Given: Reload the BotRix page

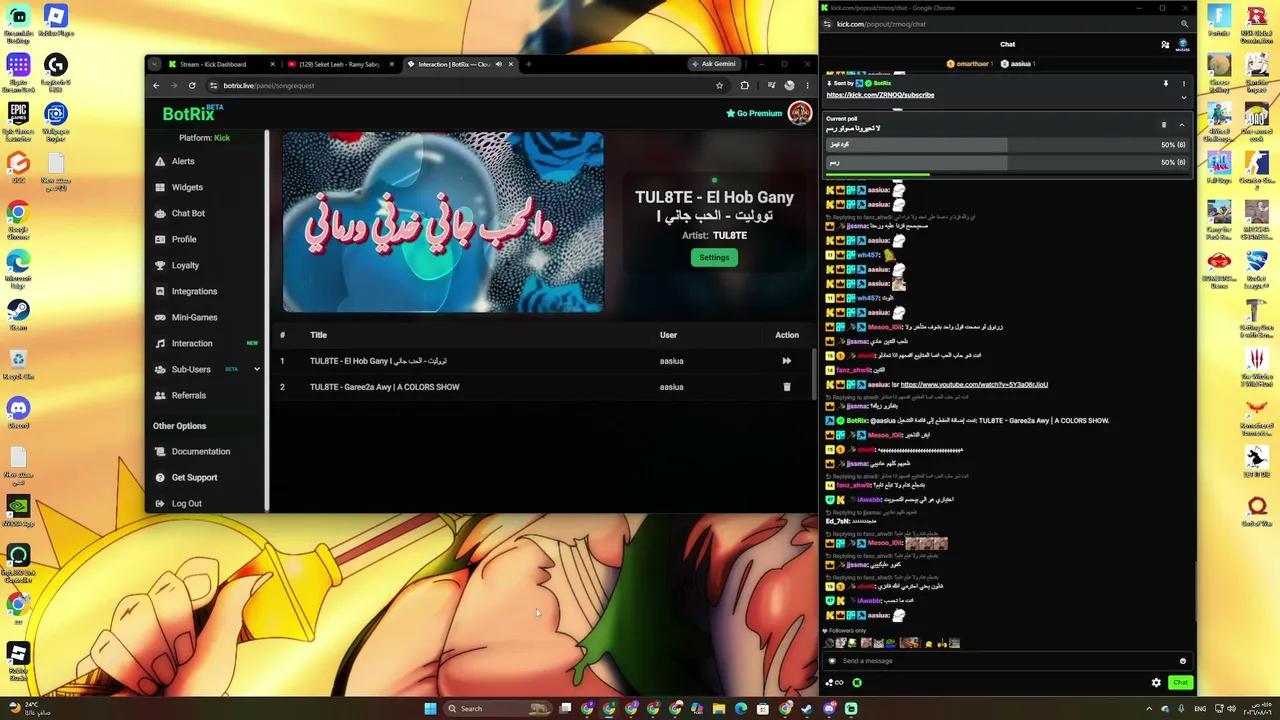Looking at the screenshot, I should coord(192,85).
